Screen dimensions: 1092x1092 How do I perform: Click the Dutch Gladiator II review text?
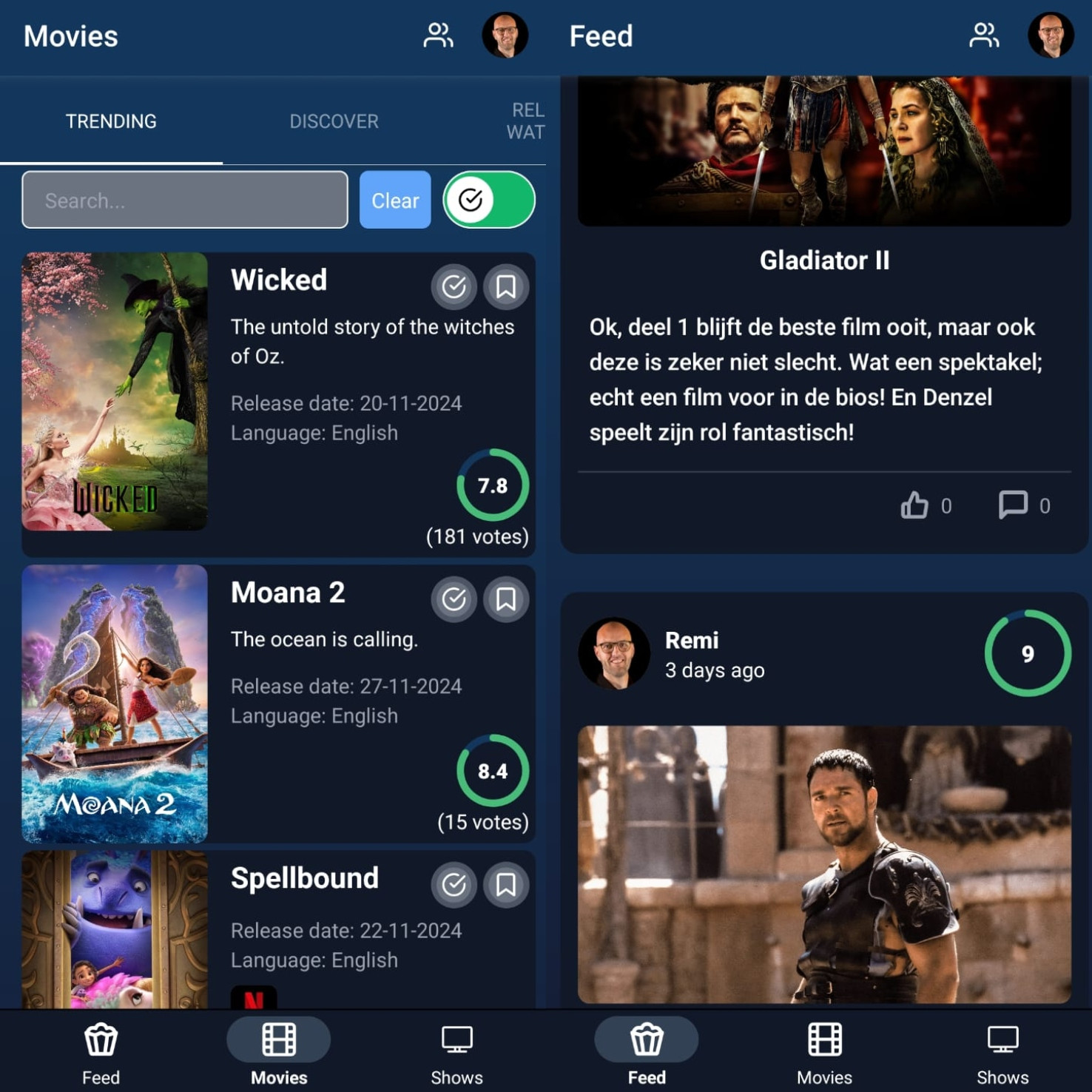816,380
